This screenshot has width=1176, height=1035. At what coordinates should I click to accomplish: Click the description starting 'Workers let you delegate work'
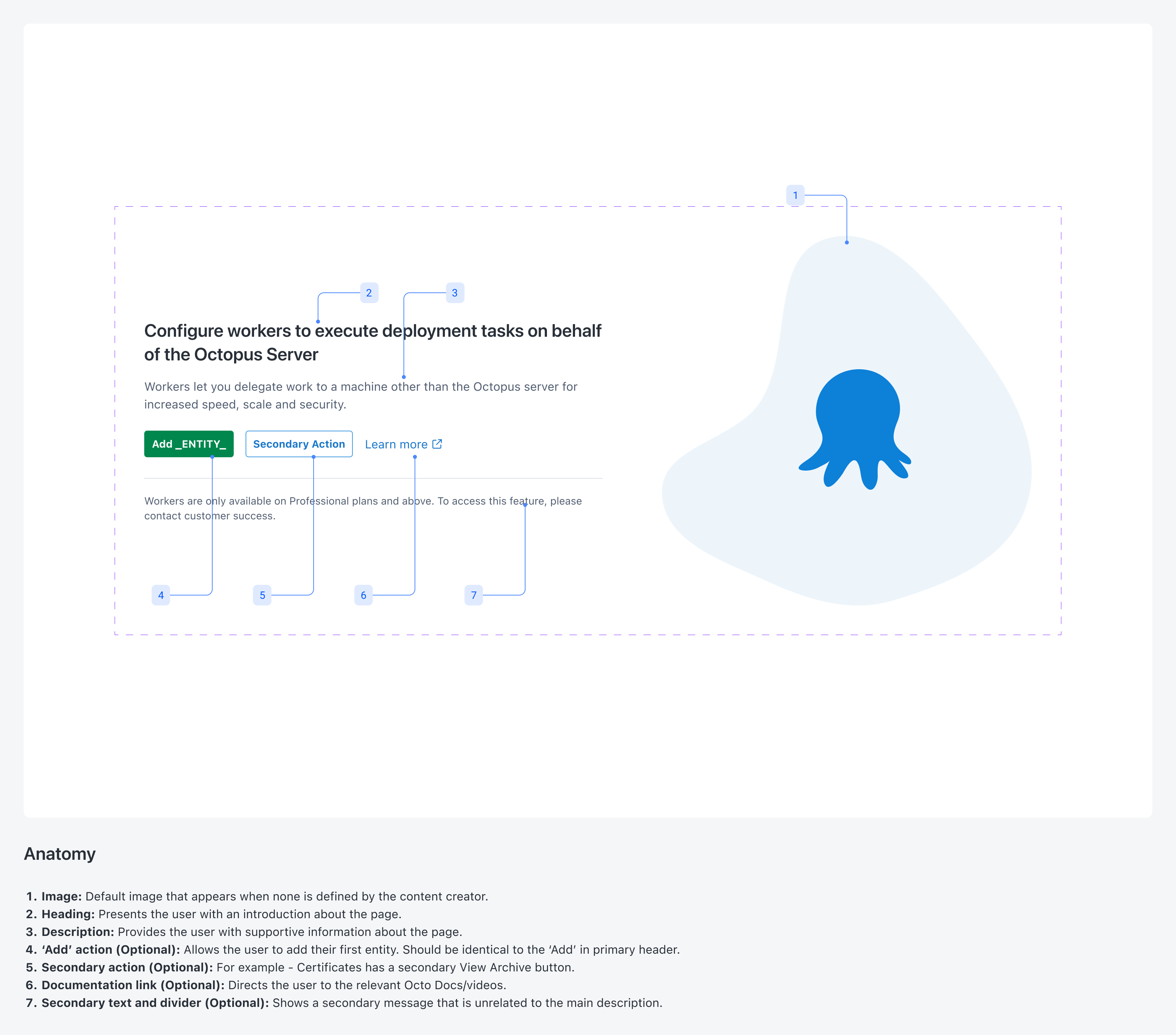click(361, 396)
